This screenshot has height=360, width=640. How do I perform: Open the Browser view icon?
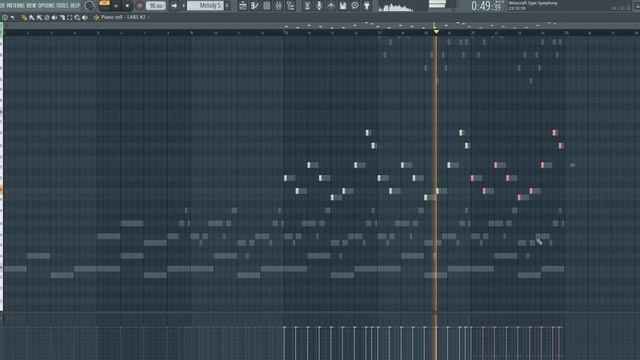pyautogui.click(x=291, y=6)
